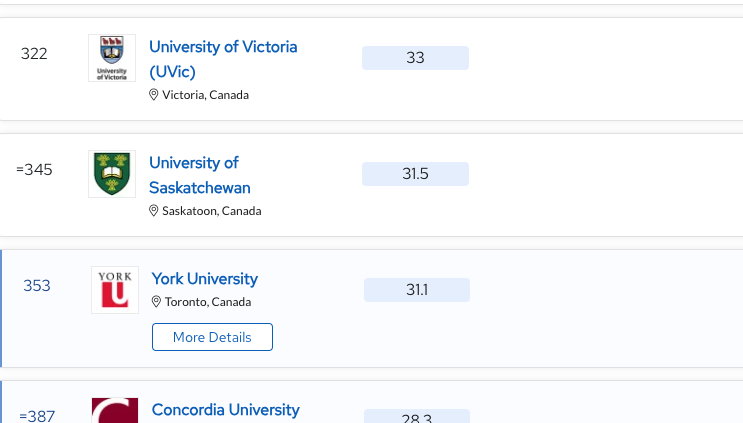Open the University of Victoria (UVic) link
Viewport: 743px width, 423px height.
pyautogui.click(x=223, y=59)
